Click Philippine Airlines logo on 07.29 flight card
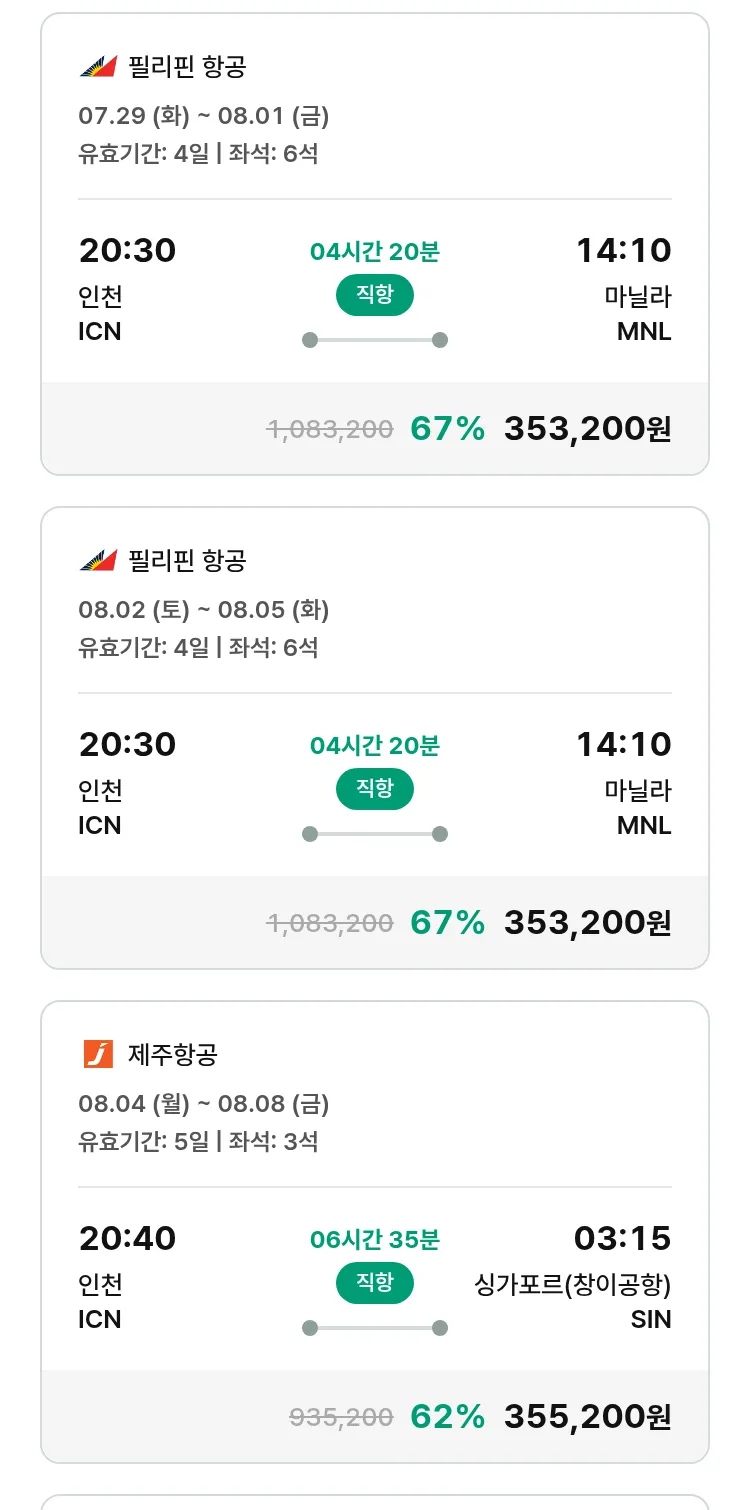750x1510 pixels. (x=98, y=67)
